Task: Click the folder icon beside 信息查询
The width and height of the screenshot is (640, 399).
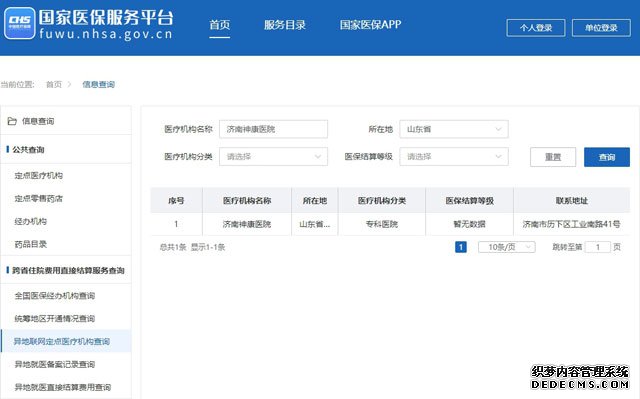Action: (12, 121)
